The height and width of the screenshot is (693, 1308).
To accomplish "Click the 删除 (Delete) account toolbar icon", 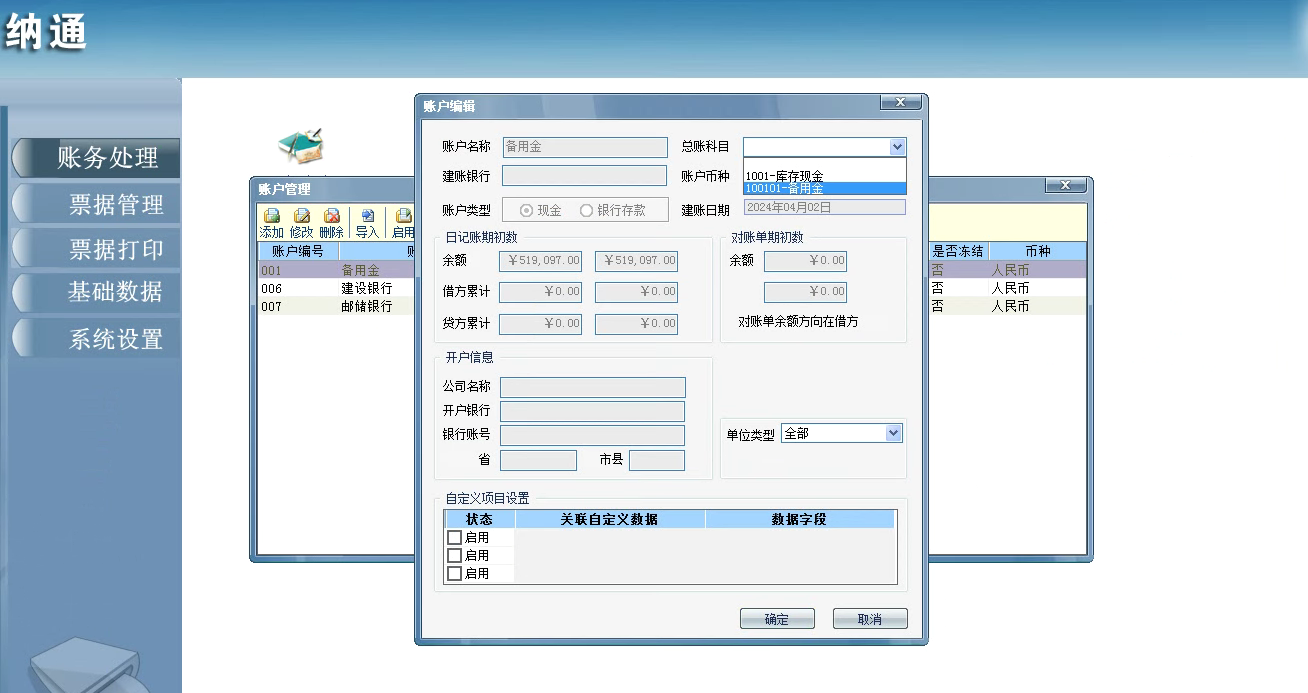I will [331, 223].
